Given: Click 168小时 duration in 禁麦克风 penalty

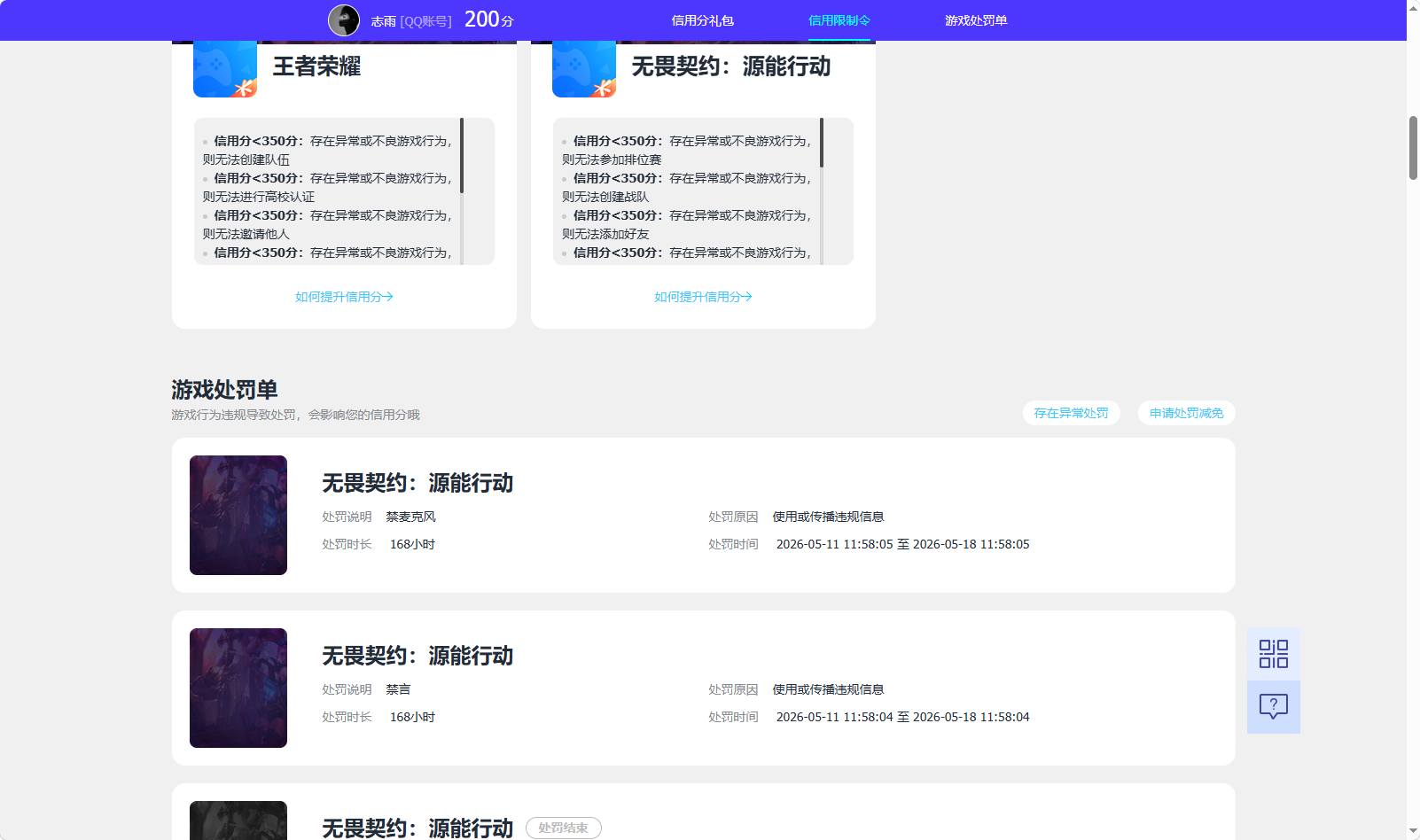Looking at the screenshot, I should tap(412, 544).
